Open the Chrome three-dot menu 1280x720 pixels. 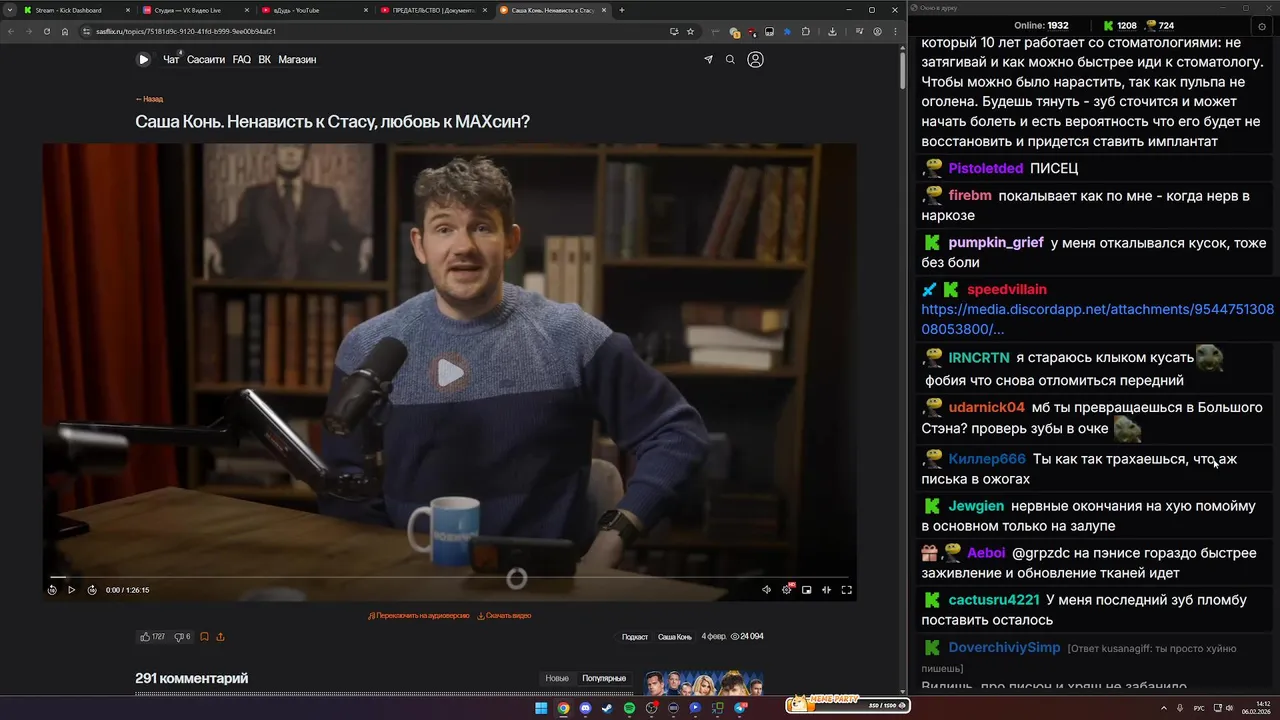(x=894, y=31)
